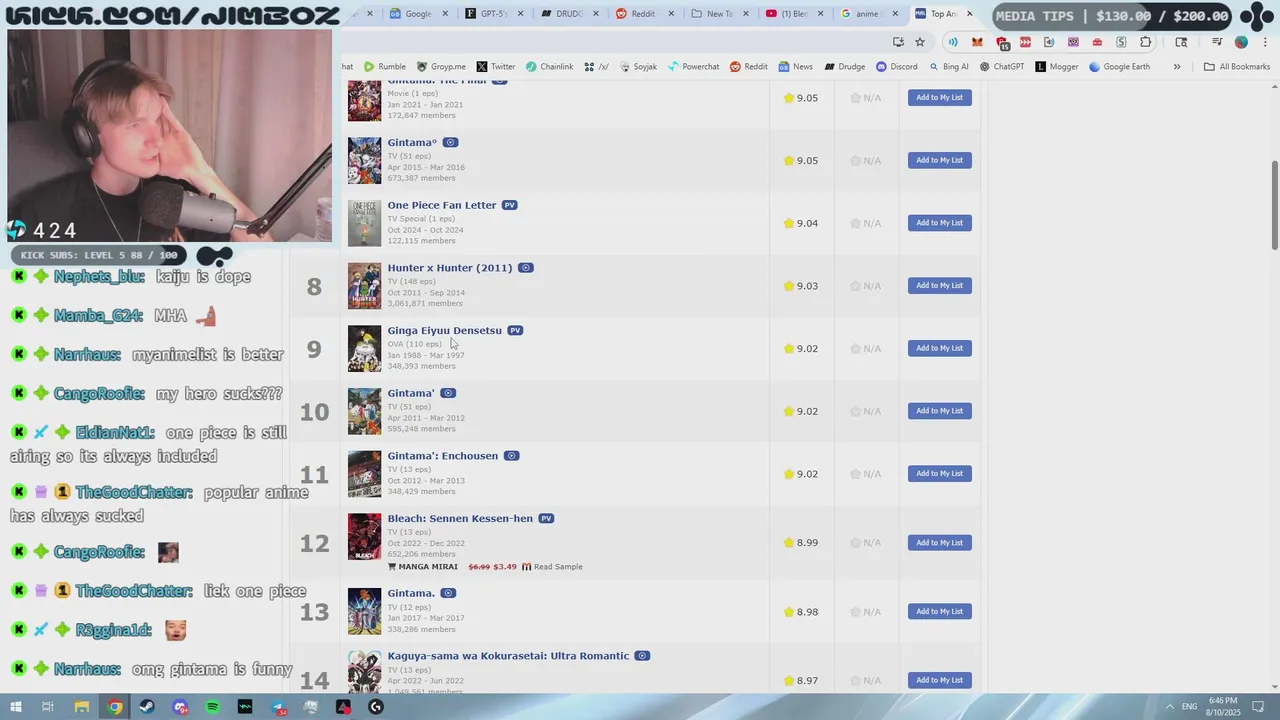Open Gintama° title link
Viewport: 1280px width, 720px height.
[x=412, y=143]
